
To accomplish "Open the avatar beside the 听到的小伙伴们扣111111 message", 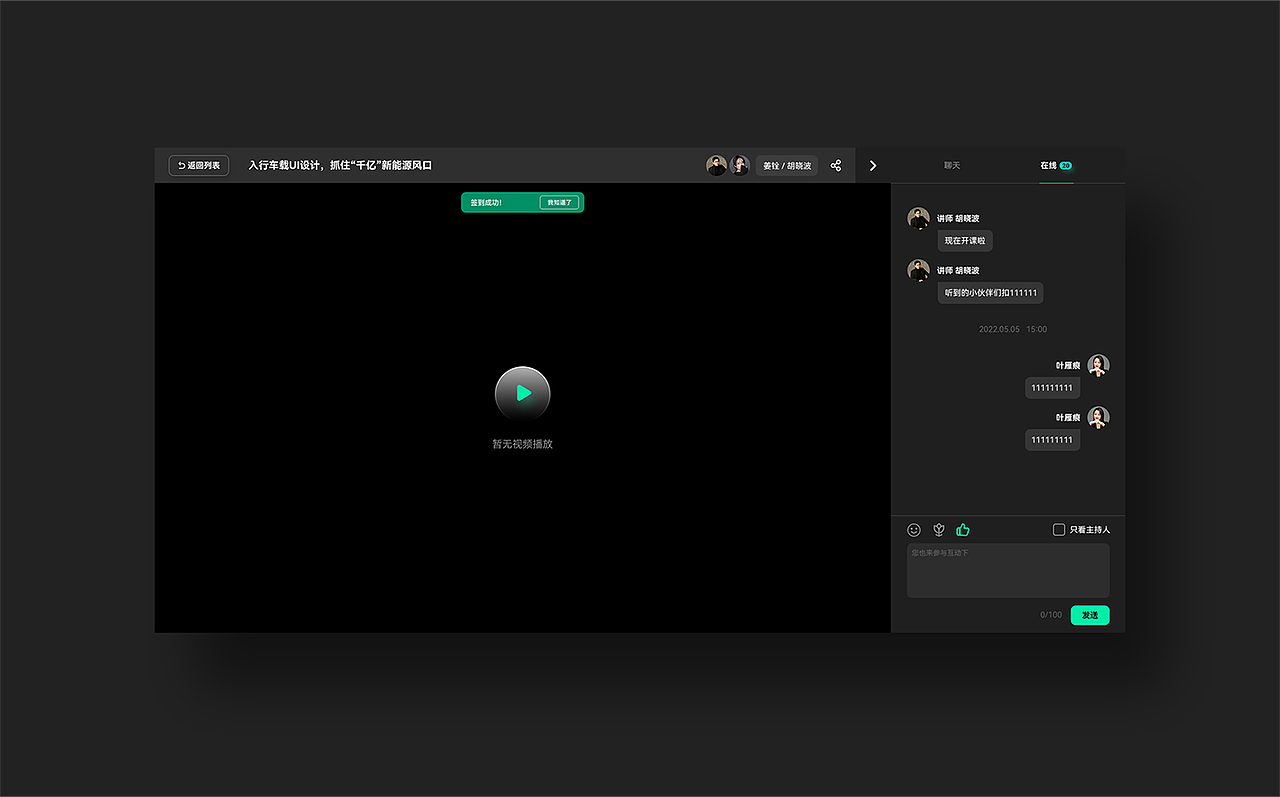I will [918, 270].
